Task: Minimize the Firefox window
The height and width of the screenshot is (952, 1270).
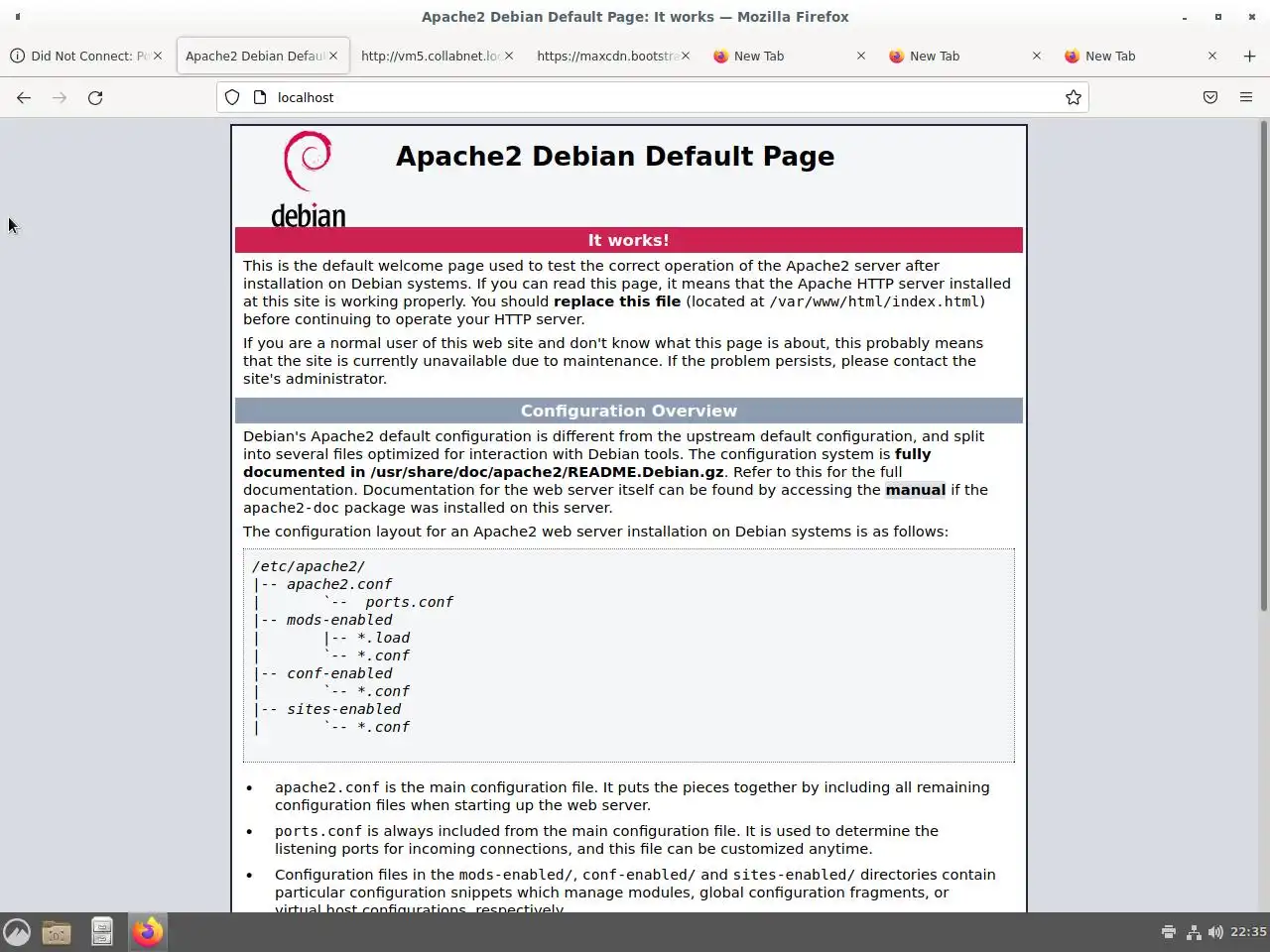Action: click(x=1185, y=16)
